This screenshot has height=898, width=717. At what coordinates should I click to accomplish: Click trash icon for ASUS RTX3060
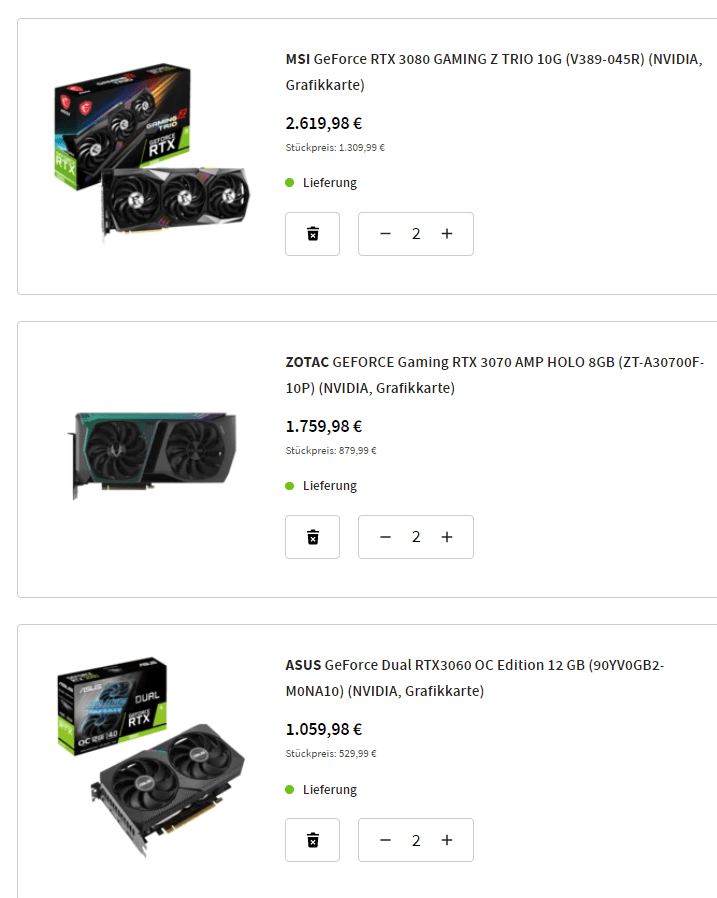pos(312,840)
